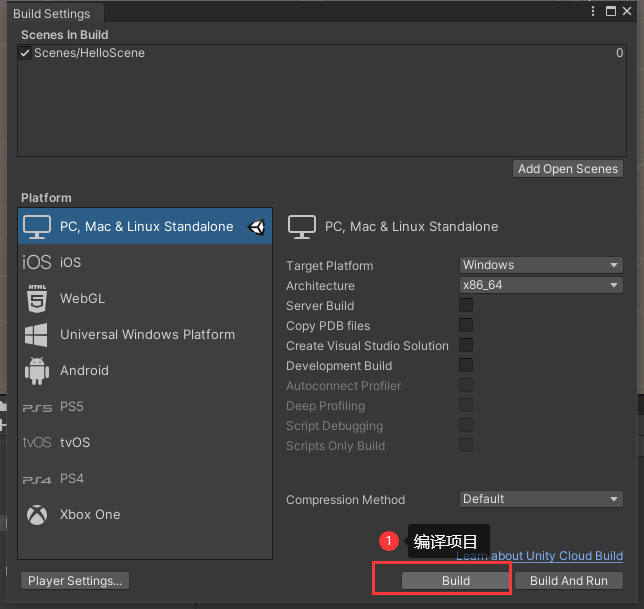644x609 pixels.
Task: Select the PS5 platform row
Action: tap(145, 407)
